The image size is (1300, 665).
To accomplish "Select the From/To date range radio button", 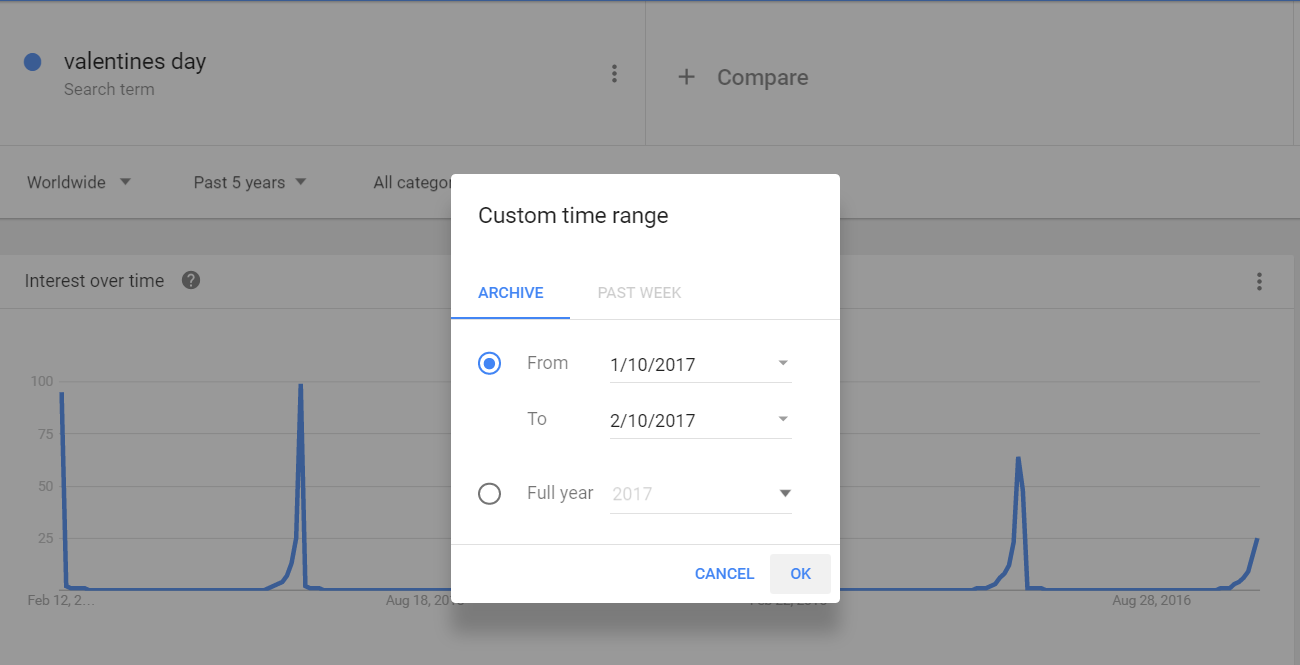I will point(489,364).
